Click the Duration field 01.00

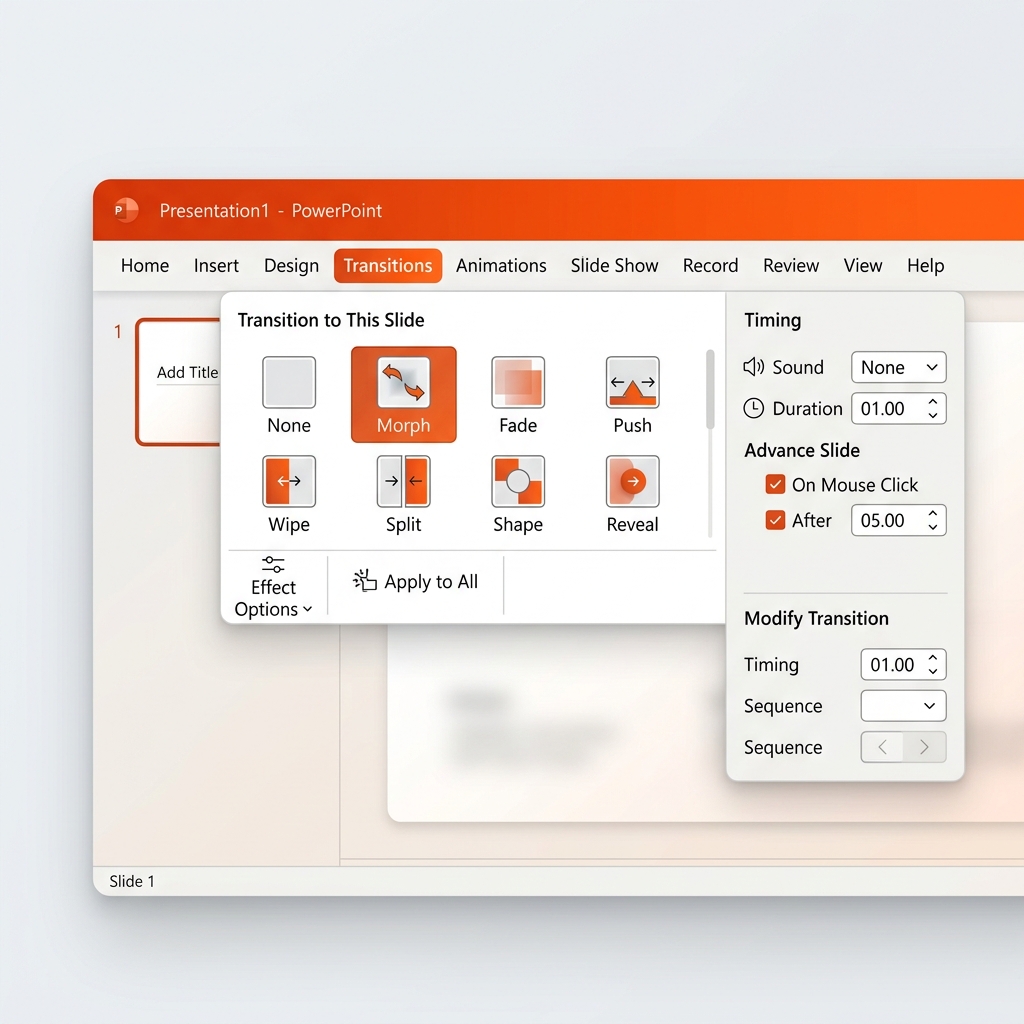(899, 408)
